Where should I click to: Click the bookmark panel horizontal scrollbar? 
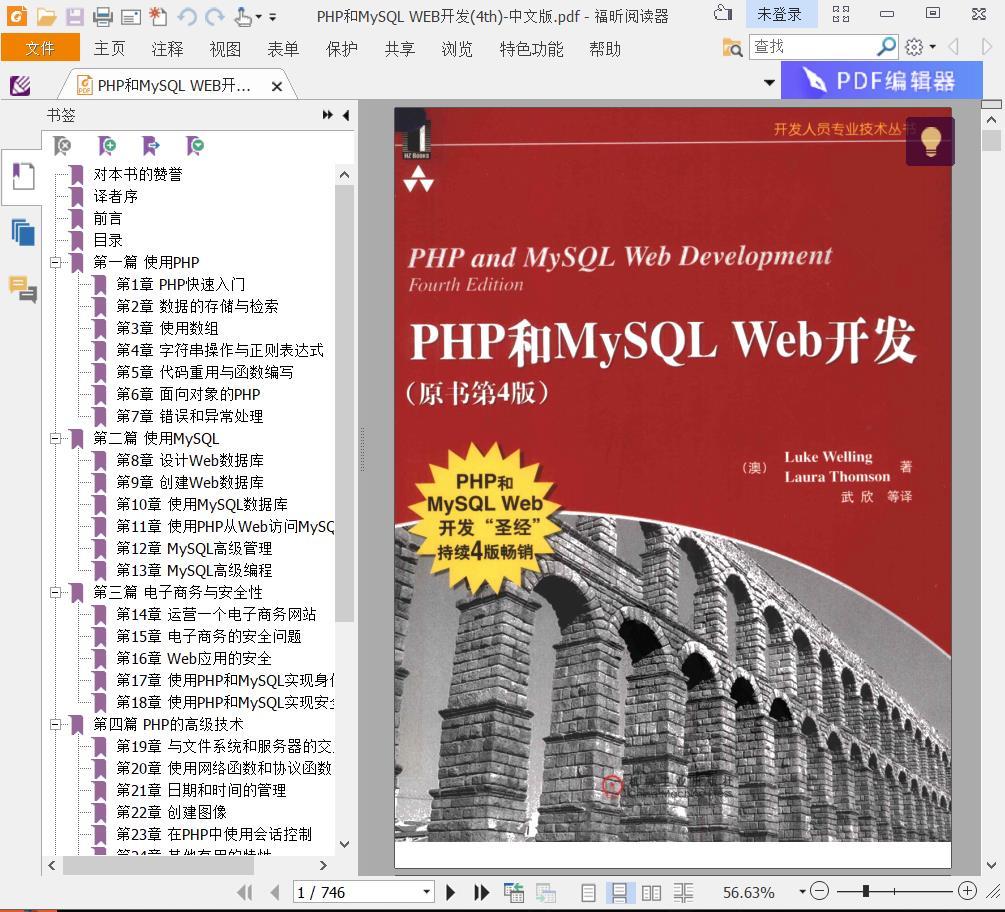click(158, 865)
